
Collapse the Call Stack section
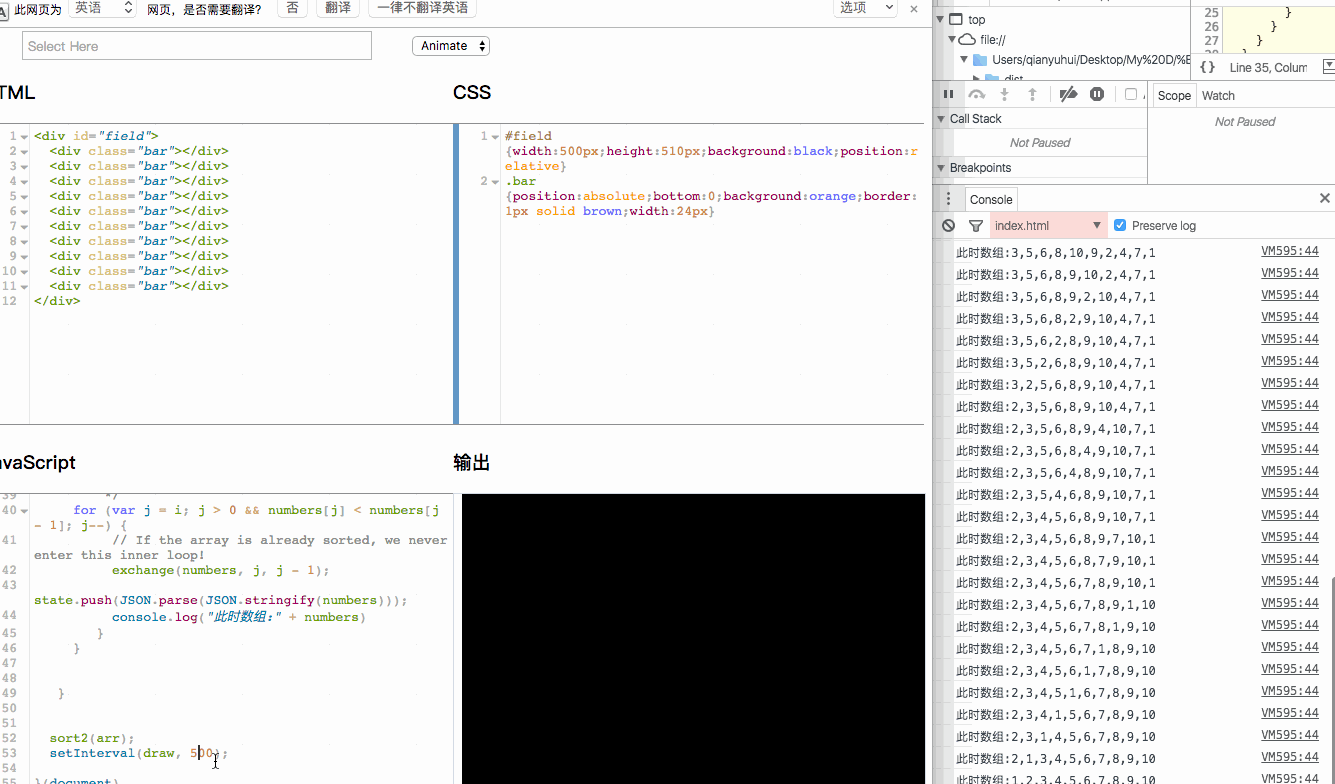941,119
